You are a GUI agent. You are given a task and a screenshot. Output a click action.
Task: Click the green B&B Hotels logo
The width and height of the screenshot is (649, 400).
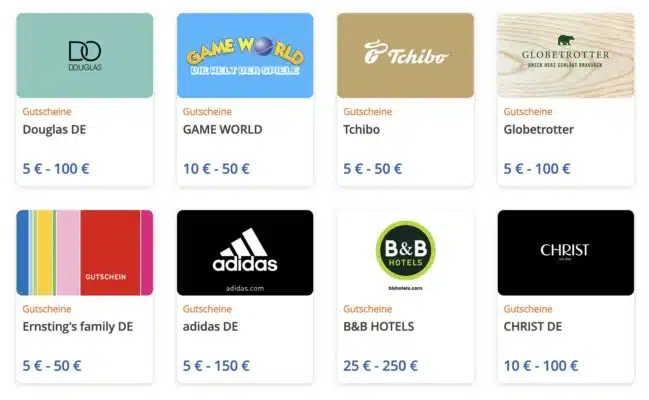tap(405, 250)
